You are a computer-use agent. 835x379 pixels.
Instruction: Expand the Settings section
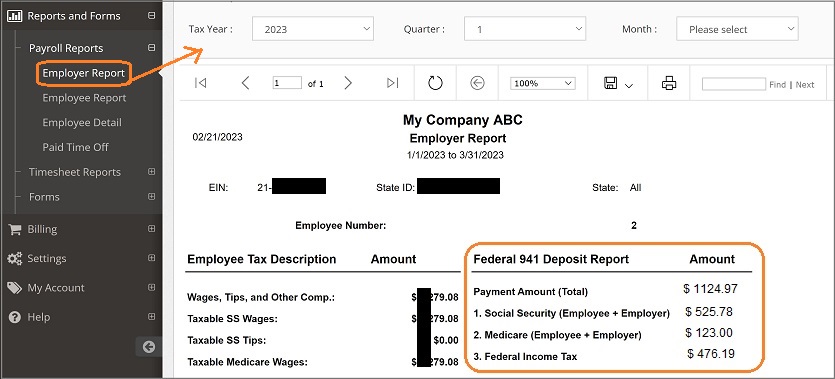click(152, 258)
